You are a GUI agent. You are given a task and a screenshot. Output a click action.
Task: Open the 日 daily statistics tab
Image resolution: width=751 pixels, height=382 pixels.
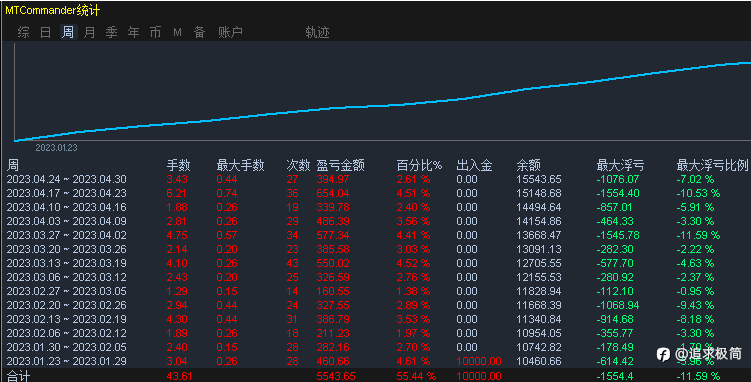tap(46, 32)
